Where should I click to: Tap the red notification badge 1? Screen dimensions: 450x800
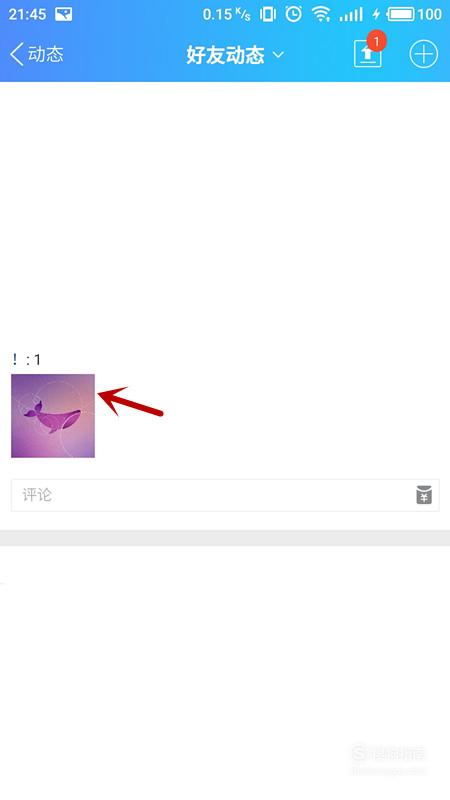coord(376,41)
